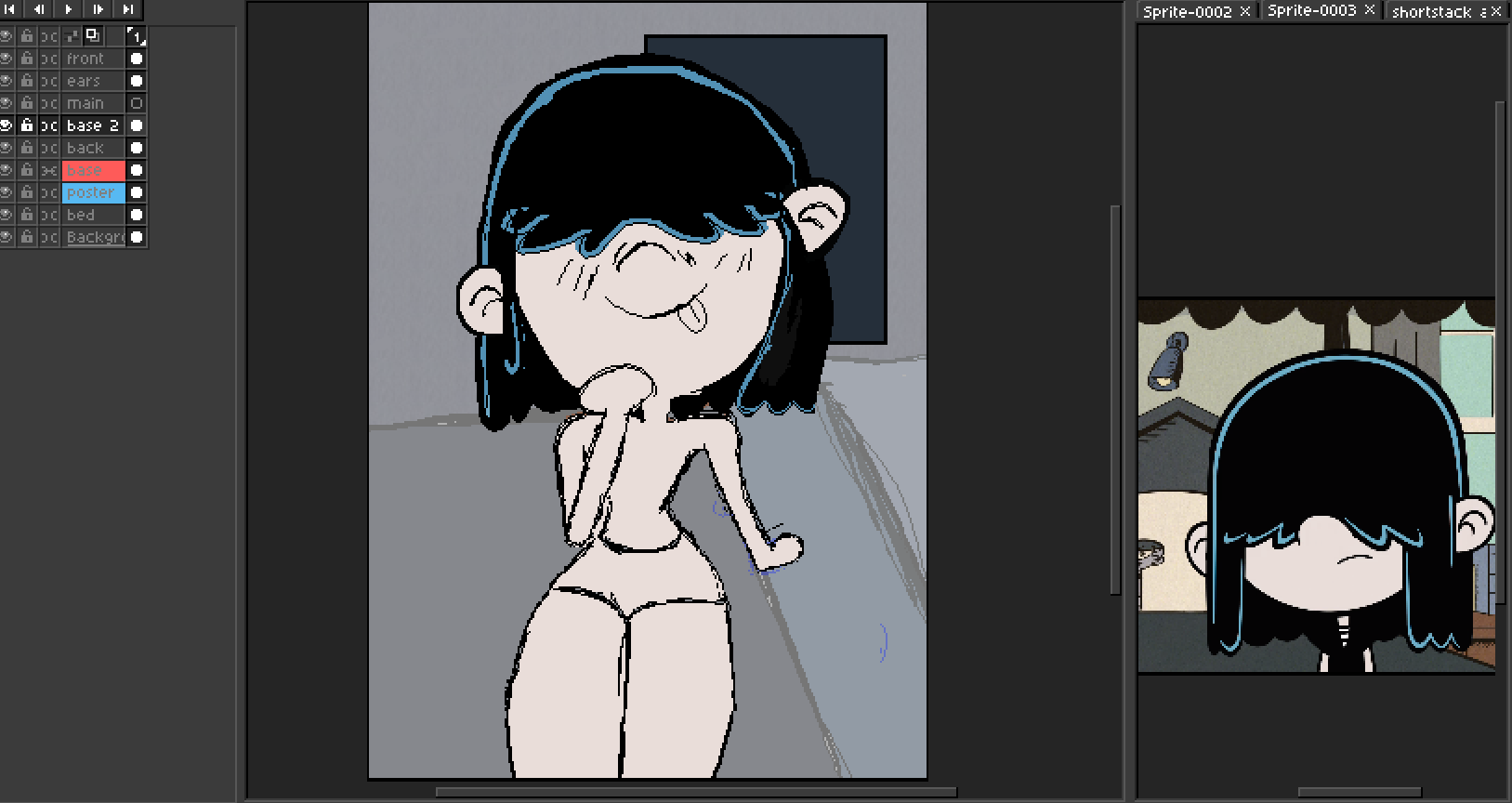Select the front layer's cel
The image size is (1512, 803).
[137, 59]
